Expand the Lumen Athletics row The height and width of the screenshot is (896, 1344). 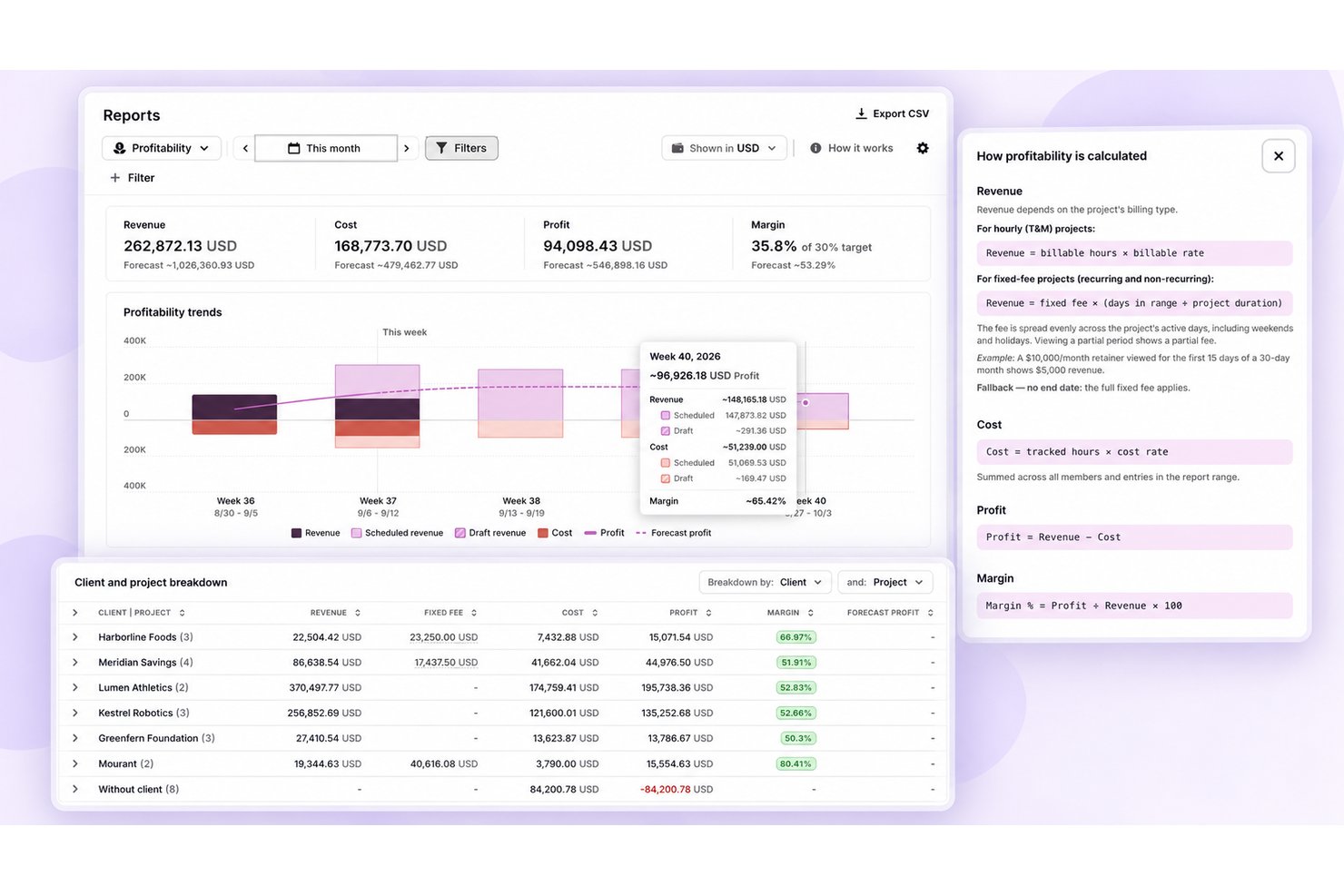pos(75,688)
